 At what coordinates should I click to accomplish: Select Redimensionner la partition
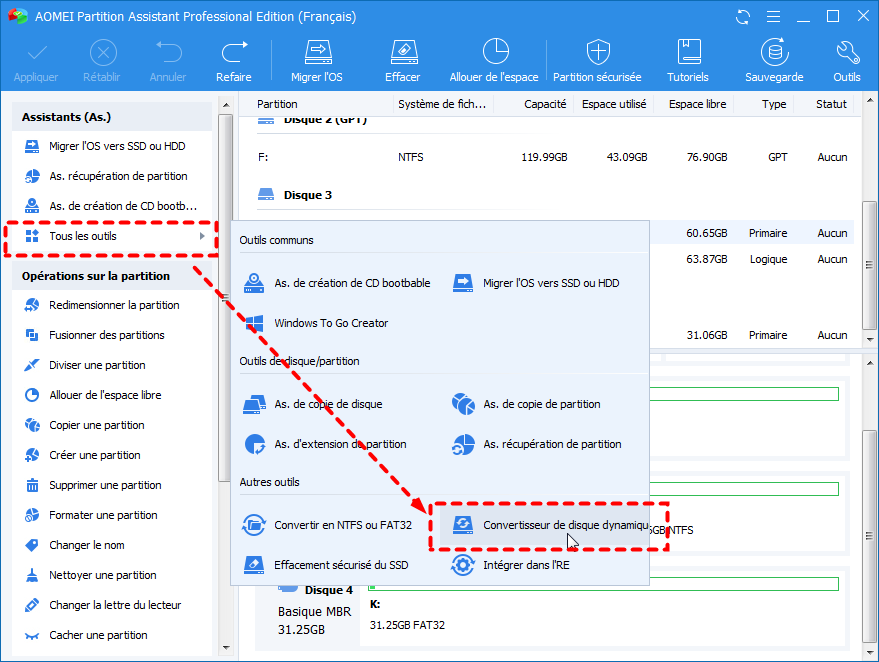[112, 305]
